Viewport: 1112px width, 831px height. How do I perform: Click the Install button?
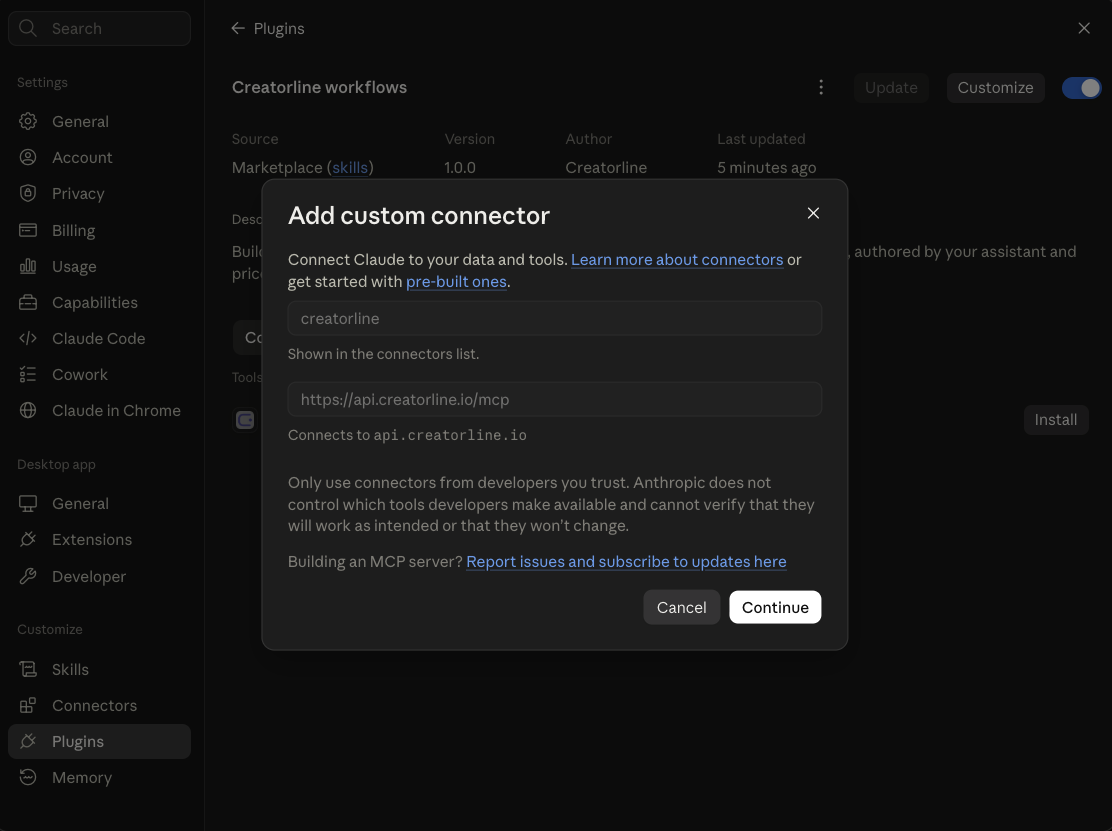coord(1056,420)
